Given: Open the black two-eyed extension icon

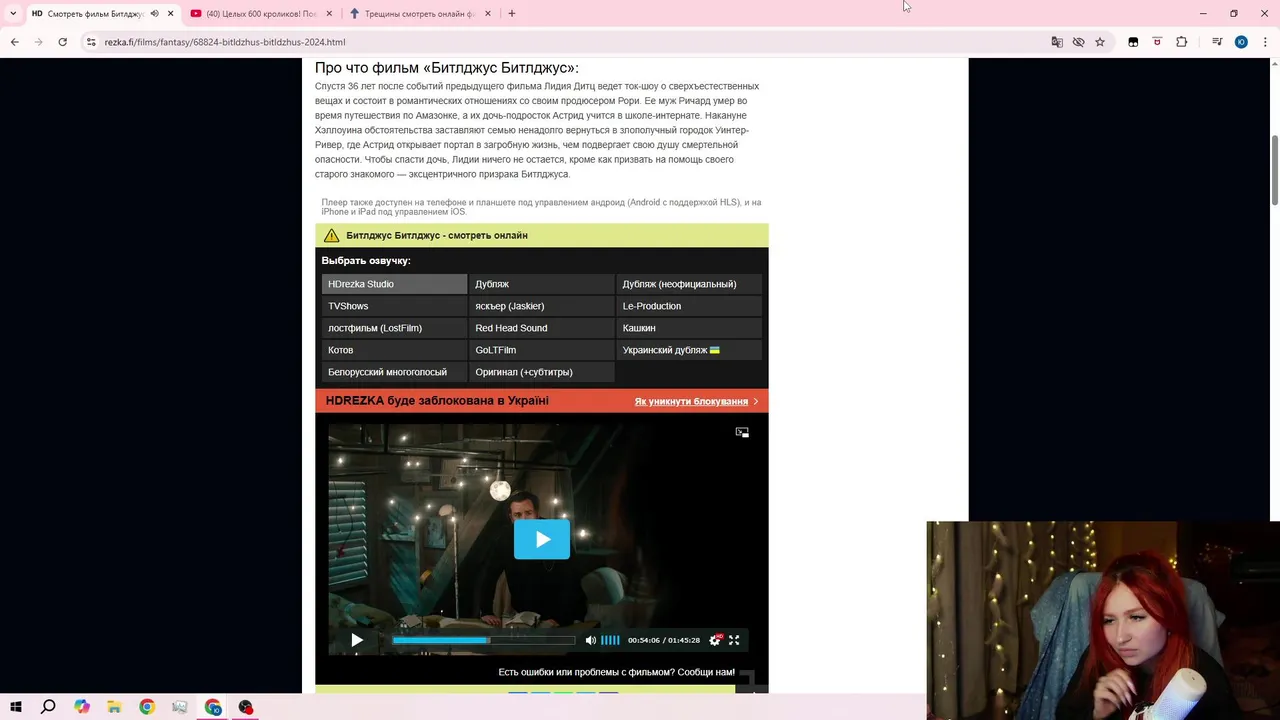Looking at the screenshot, I should click(1133, 42).
